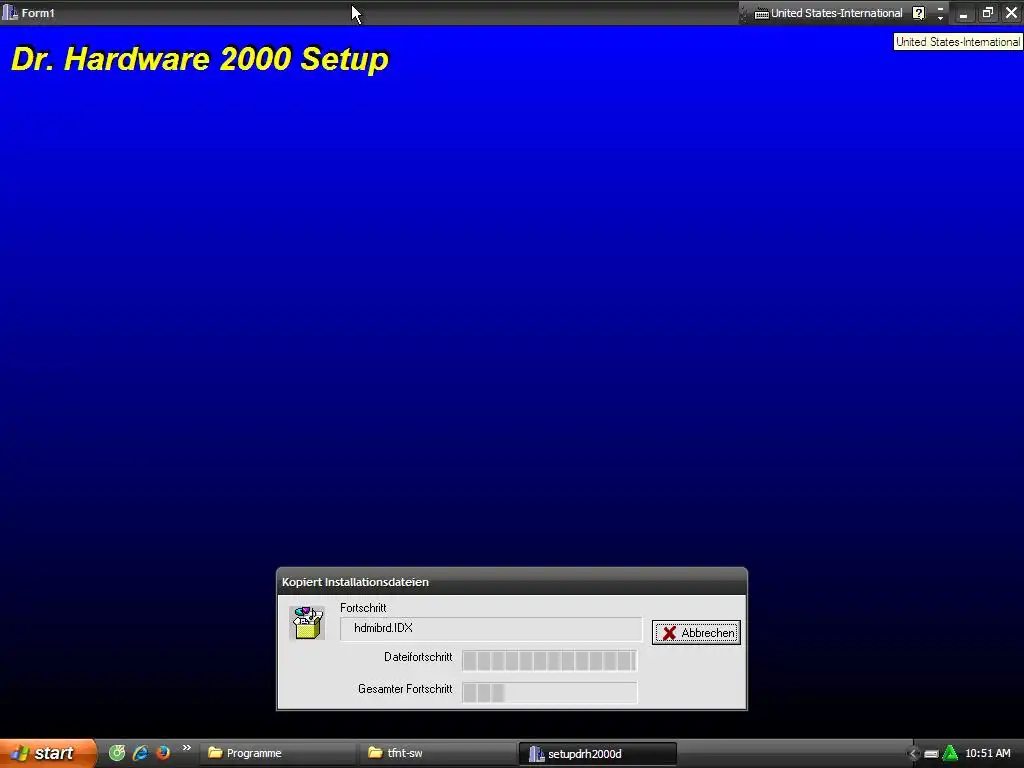The image size is (1024, 768).
Task: Click the Kopiert Installationsdateien dialog title bar
Action: (512, 582)
